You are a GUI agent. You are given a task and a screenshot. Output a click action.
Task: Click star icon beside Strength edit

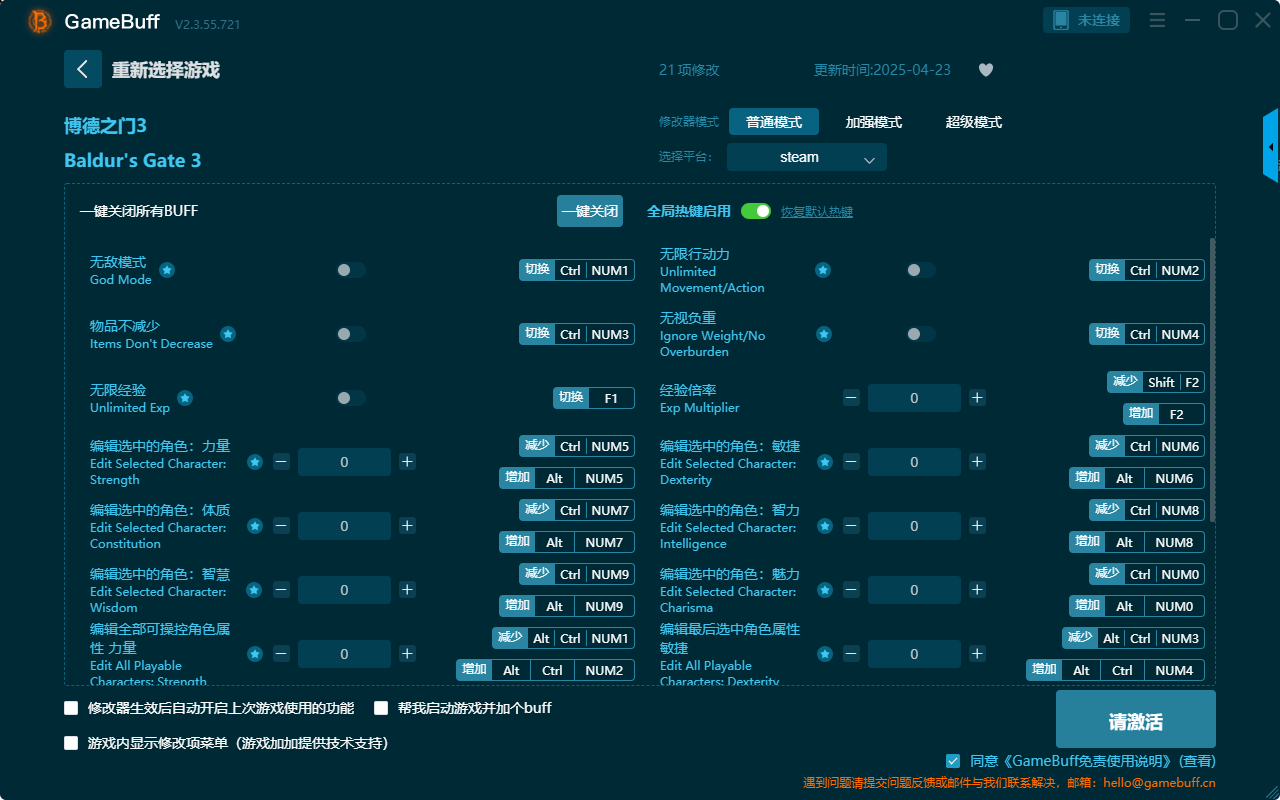click(x=255, y=462)
